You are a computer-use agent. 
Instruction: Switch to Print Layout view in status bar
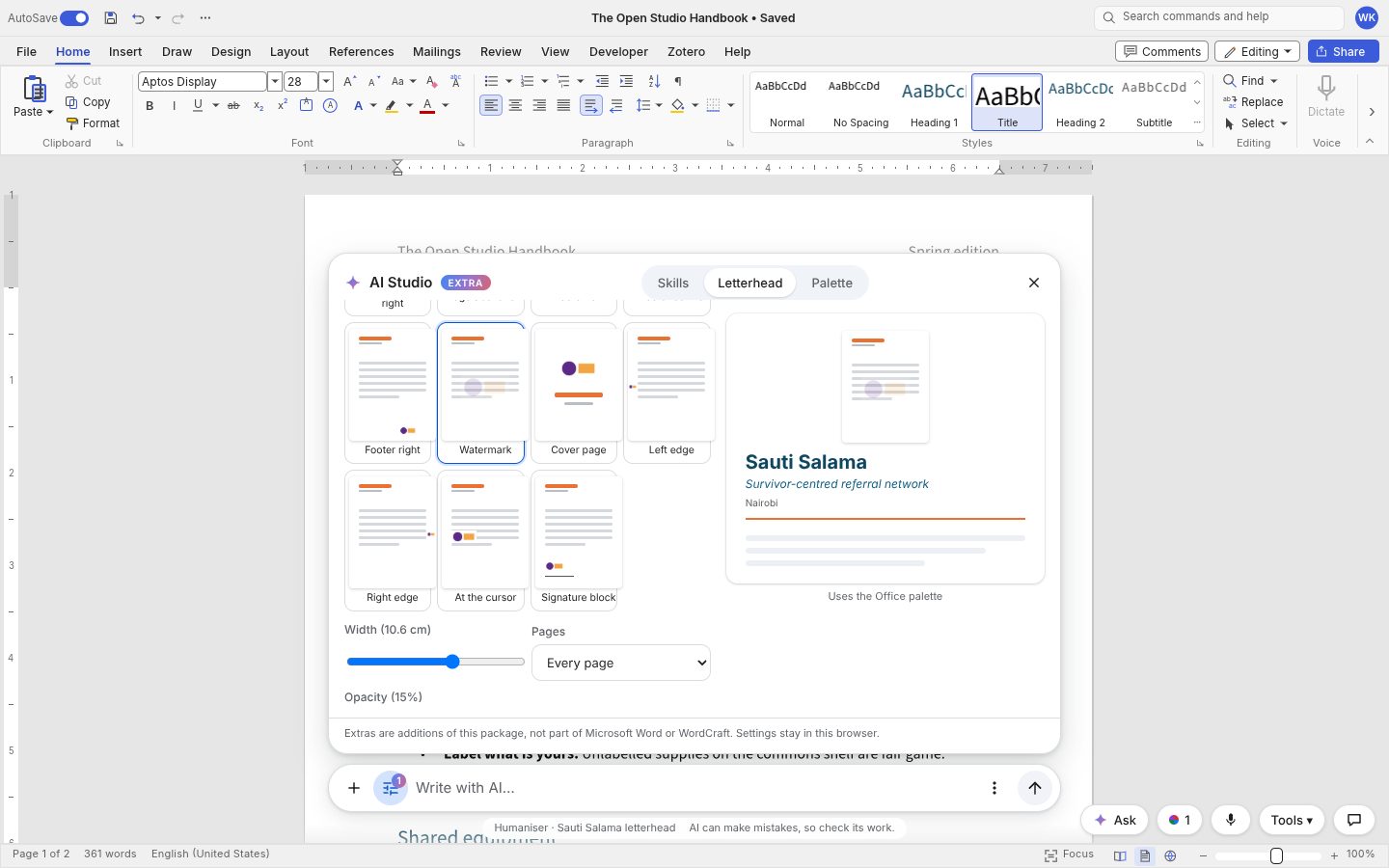[x=1145, y=855]
